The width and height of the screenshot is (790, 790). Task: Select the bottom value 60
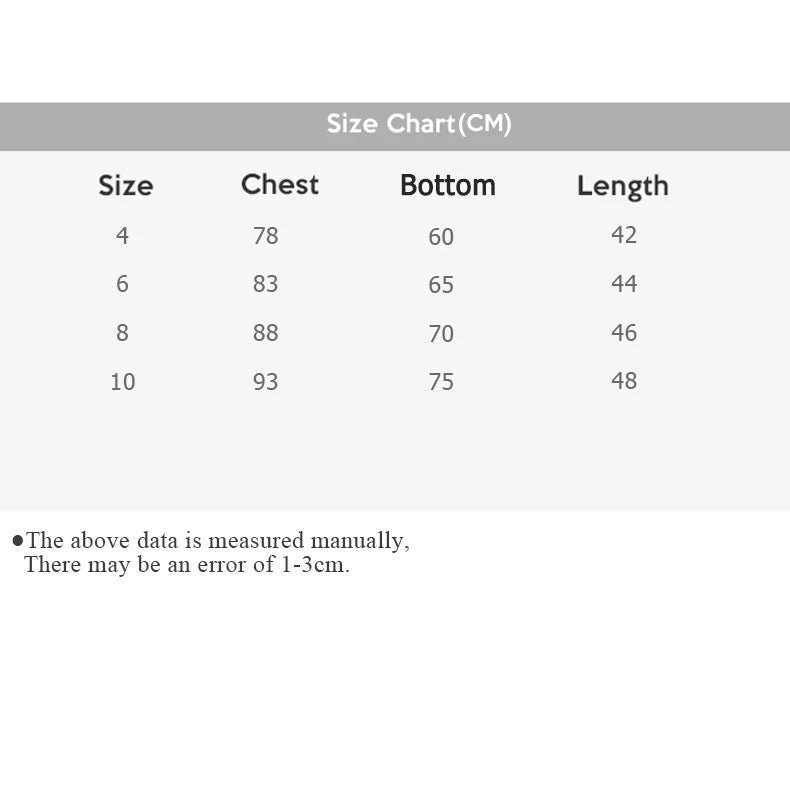pyautogui.click(x=441, y=237)
